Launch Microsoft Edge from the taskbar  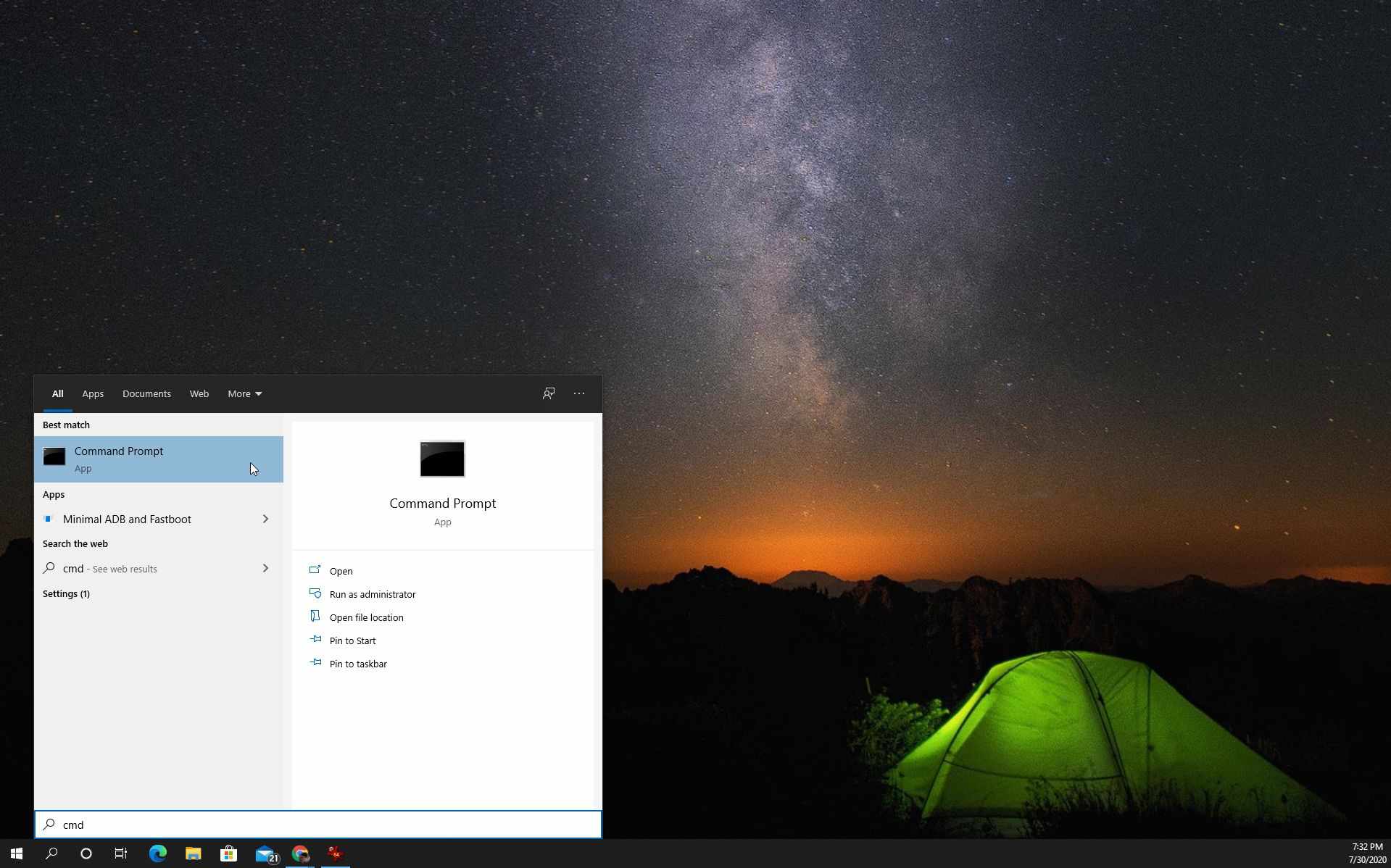tap(157, 854)
